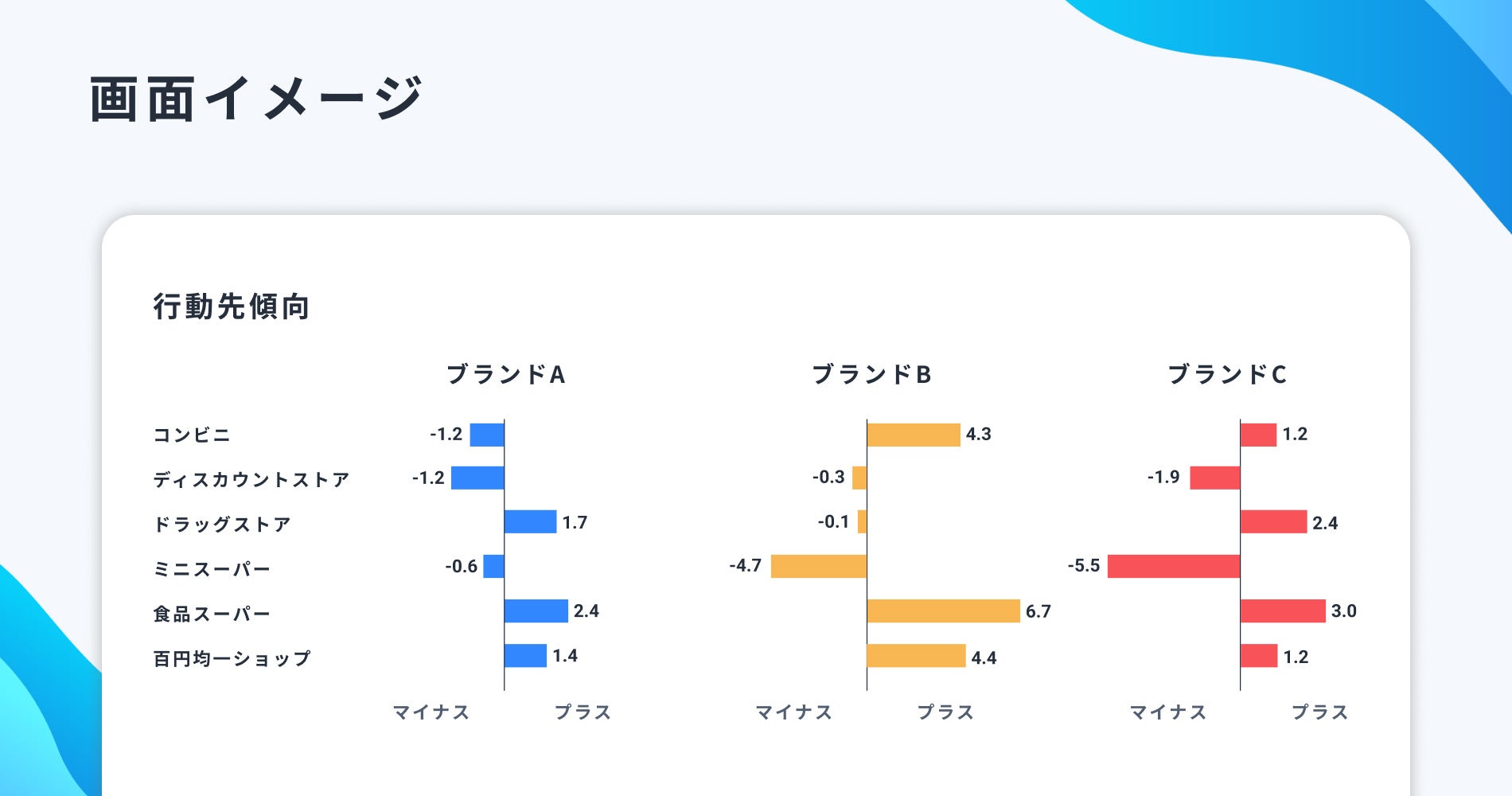Click the red 3.0 bar in ブランドC
The height and width of the screenshot is (796, 1512).
[x=1283, y=611]
